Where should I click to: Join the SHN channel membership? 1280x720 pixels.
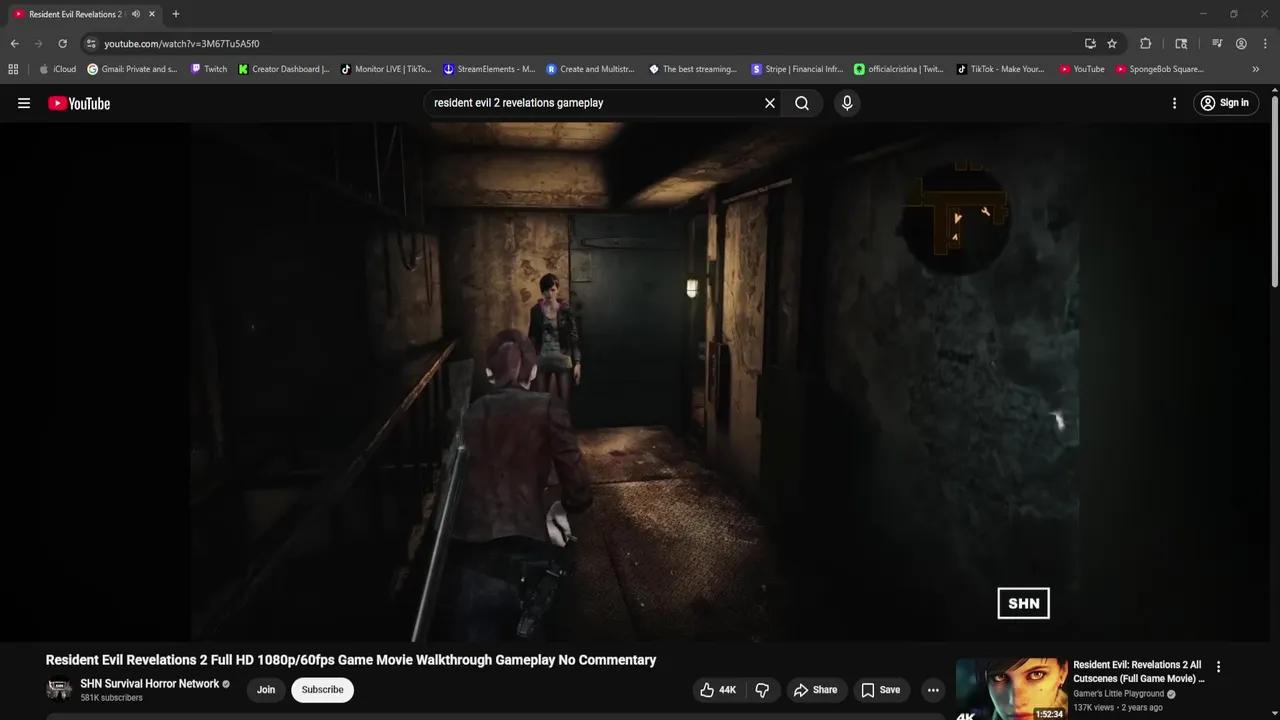click(266, 690)
